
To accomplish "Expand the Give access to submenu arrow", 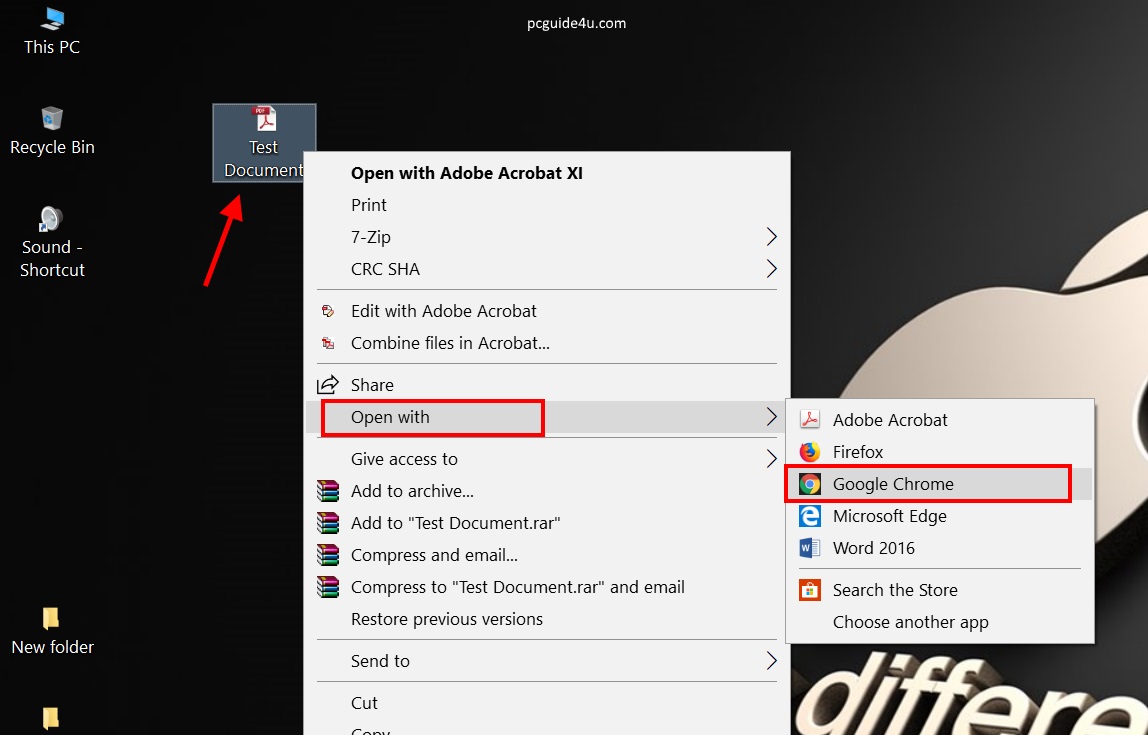I will coord(771,459).
